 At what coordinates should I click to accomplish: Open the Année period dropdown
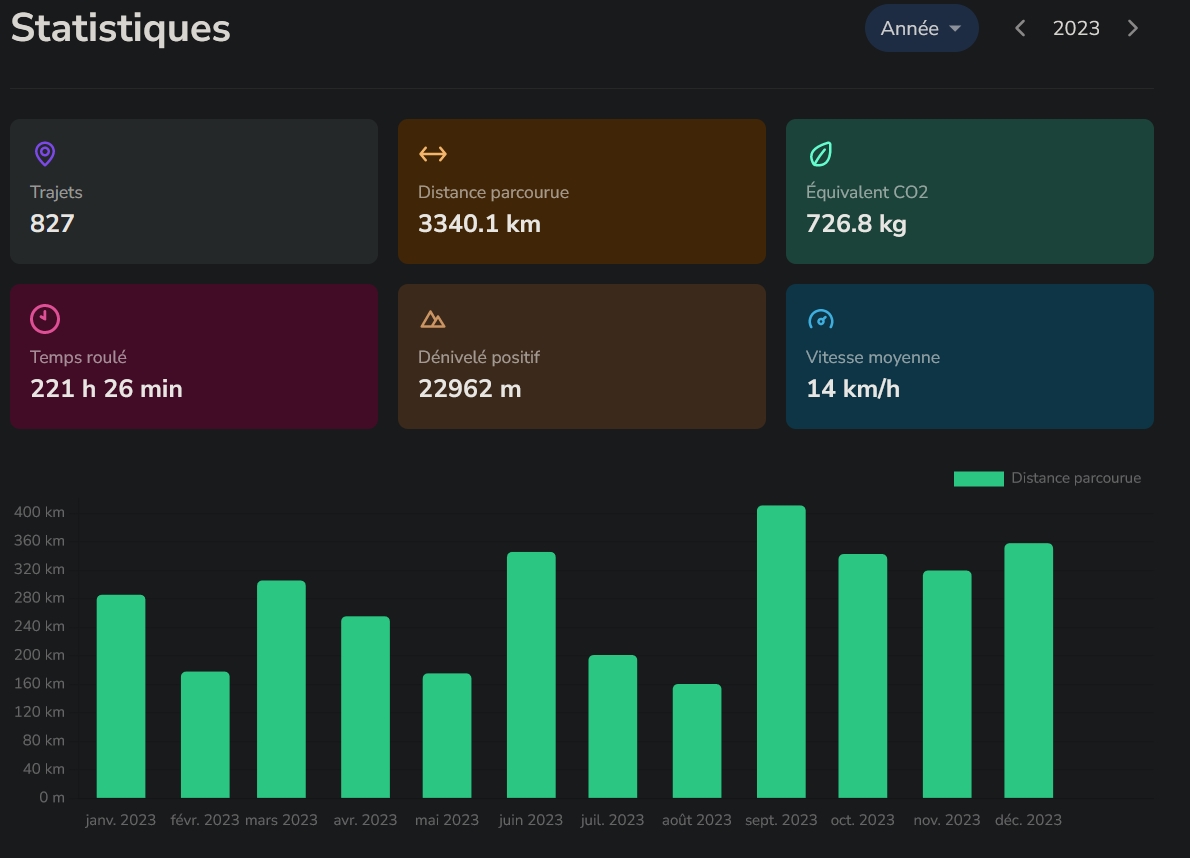pos(921,28)
